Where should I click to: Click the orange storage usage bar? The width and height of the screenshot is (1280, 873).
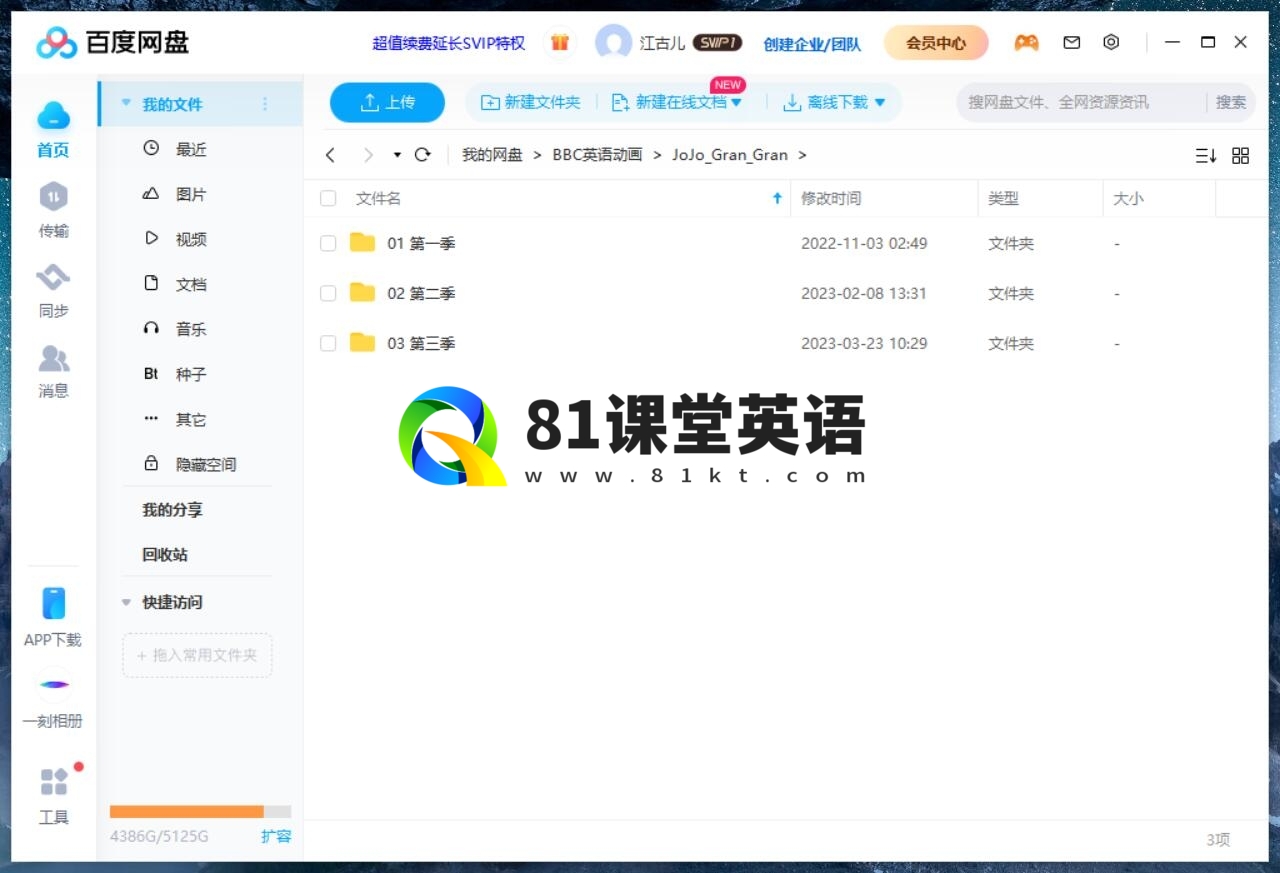187,812
